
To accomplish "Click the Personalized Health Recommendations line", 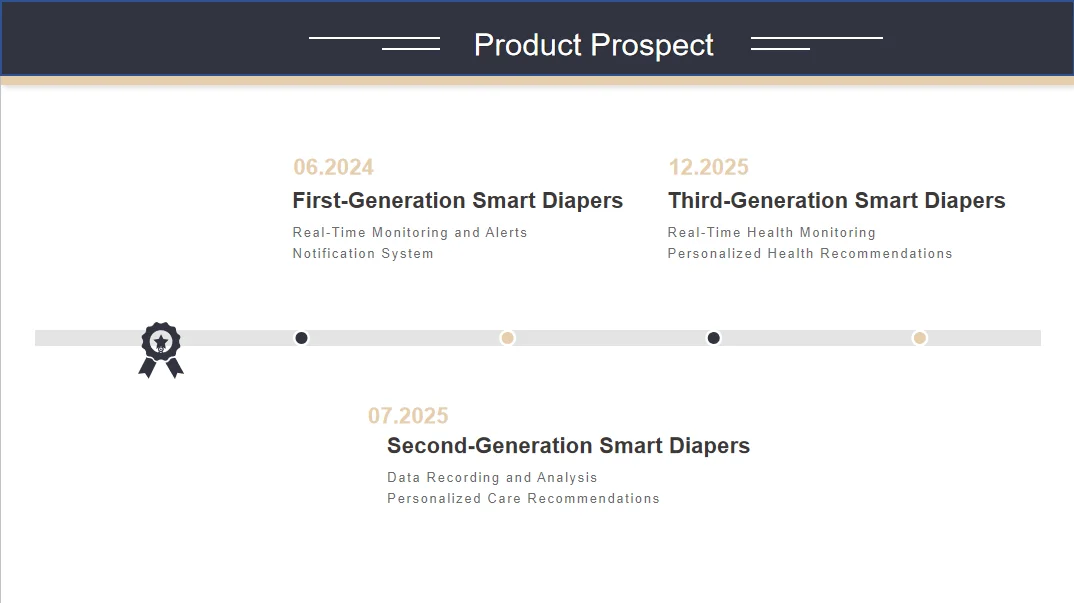I will point(809,254).
